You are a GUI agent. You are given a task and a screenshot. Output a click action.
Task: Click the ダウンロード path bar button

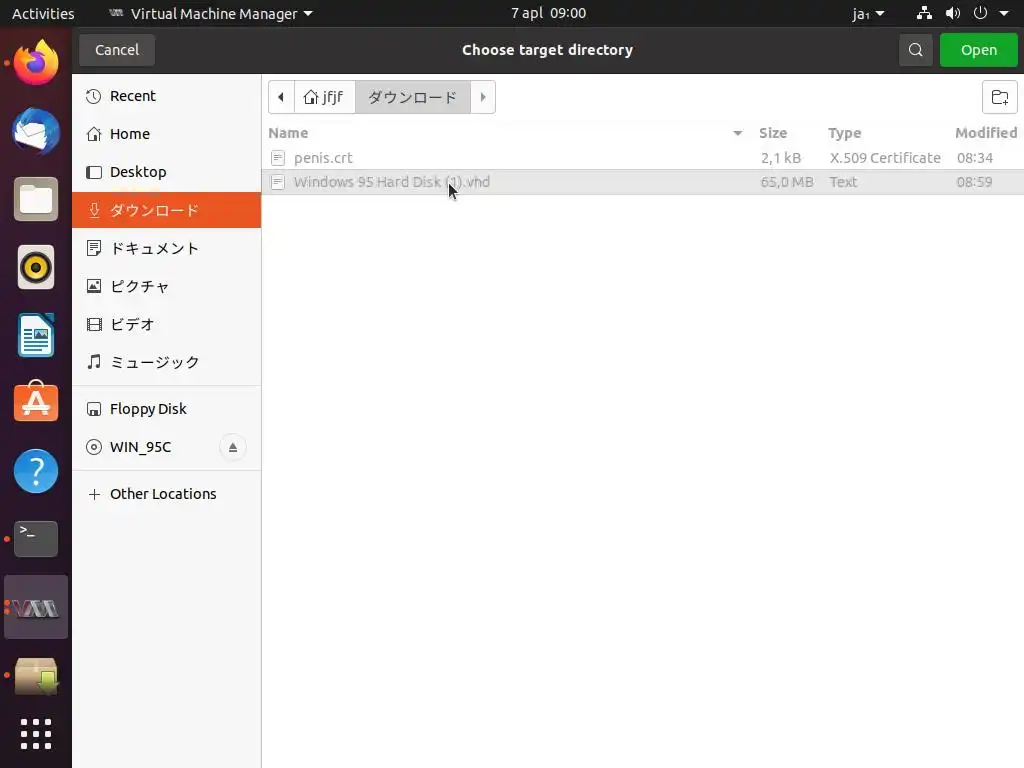pos(413,97)
